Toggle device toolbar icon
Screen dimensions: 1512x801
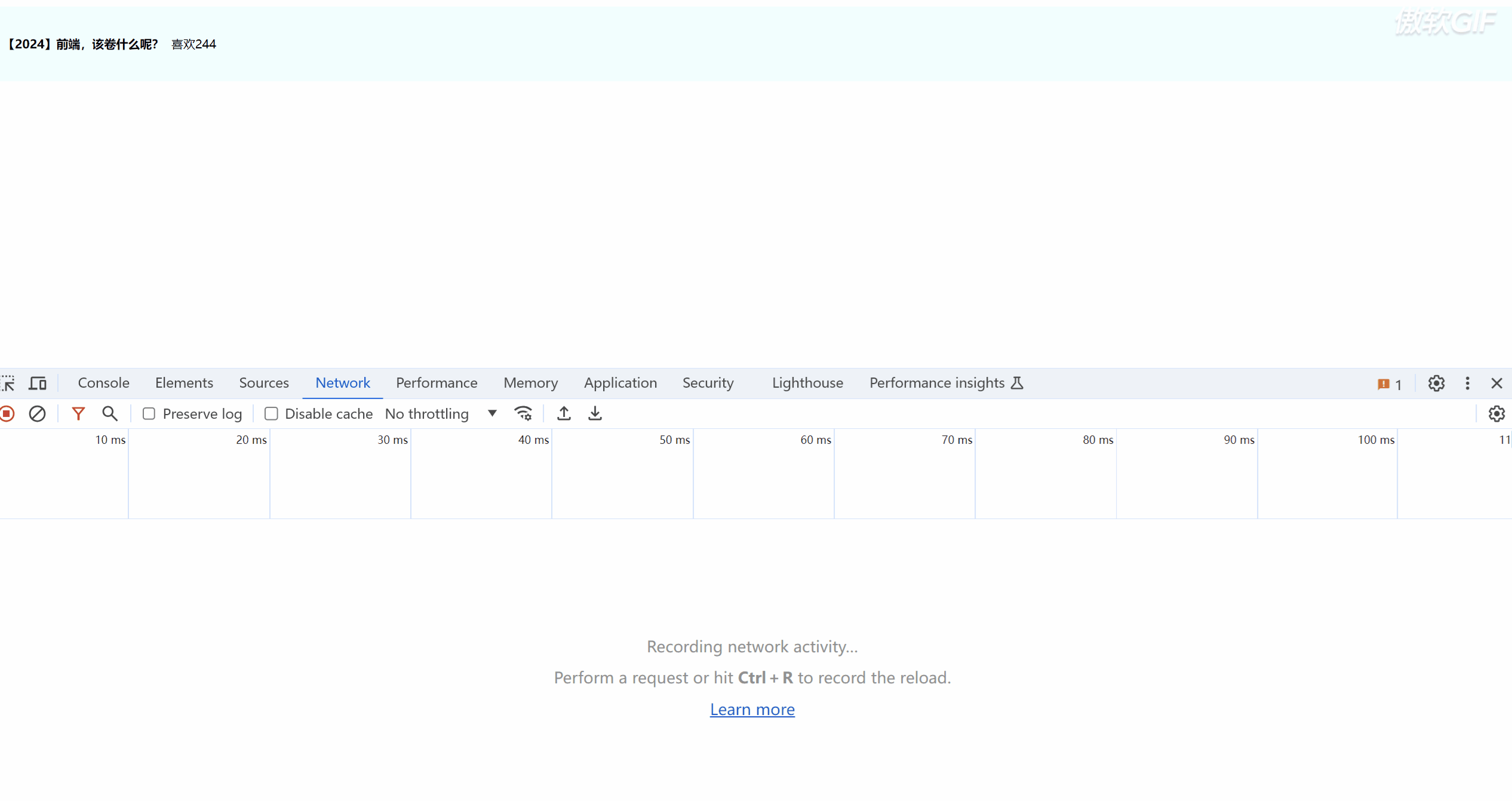[38, 383]
